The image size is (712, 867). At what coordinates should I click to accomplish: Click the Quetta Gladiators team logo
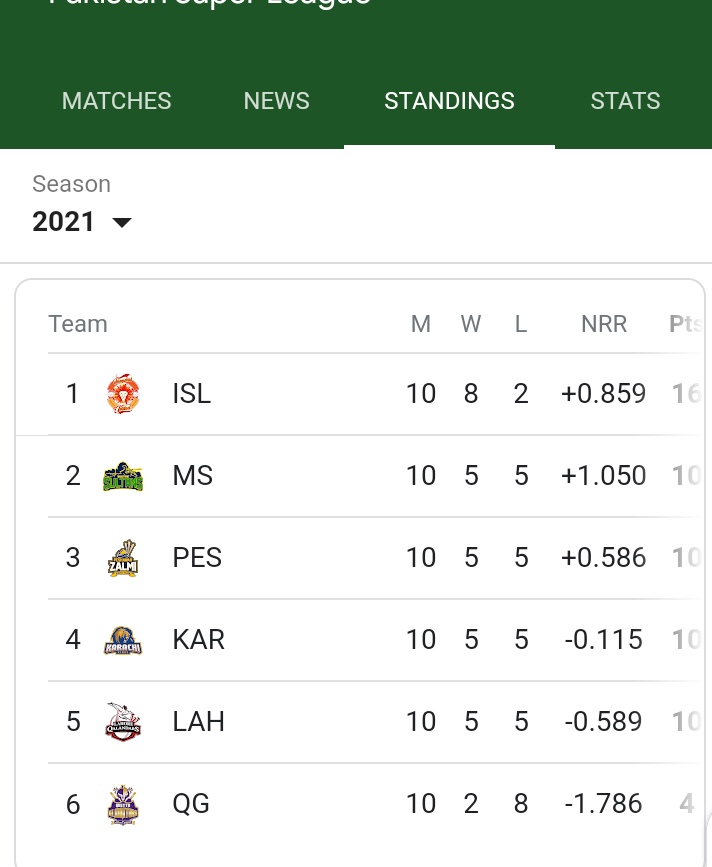[123, 805]
